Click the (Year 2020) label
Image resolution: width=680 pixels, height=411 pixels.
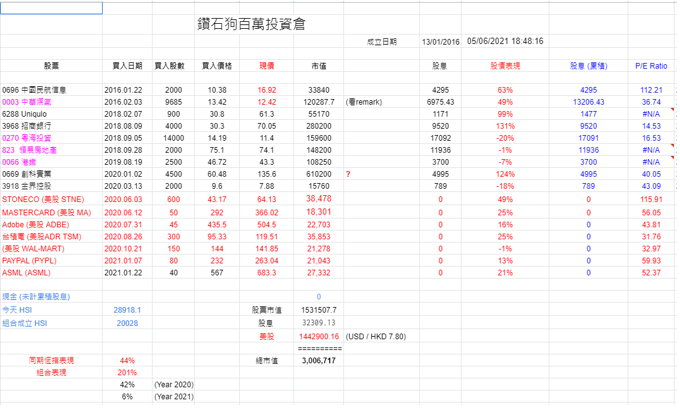(174, 385)
